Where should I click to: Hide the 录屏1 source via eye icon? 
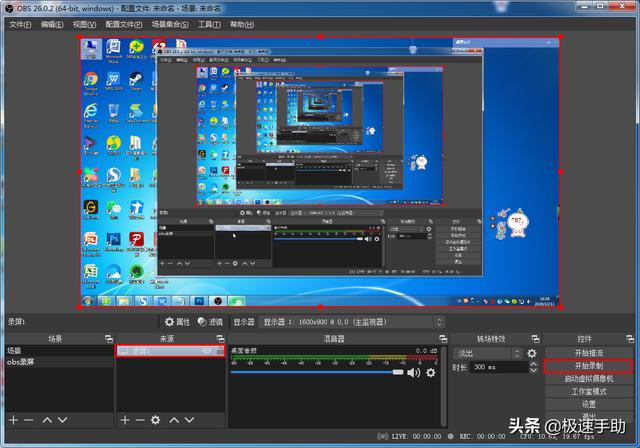coord(206,351)
